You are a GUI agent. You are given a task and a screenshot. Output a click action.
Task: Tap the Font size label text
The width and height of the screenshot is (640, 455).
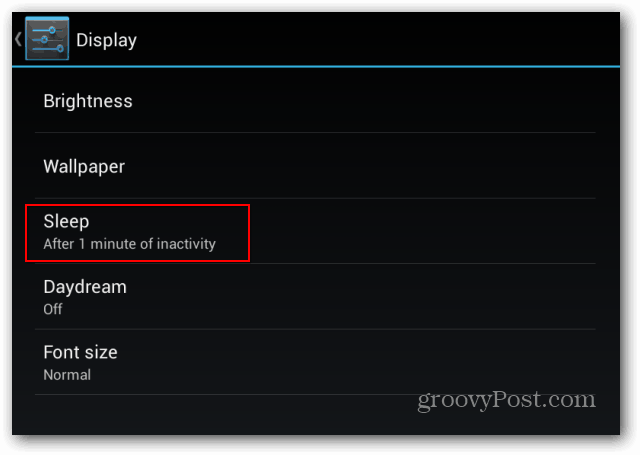80,352
